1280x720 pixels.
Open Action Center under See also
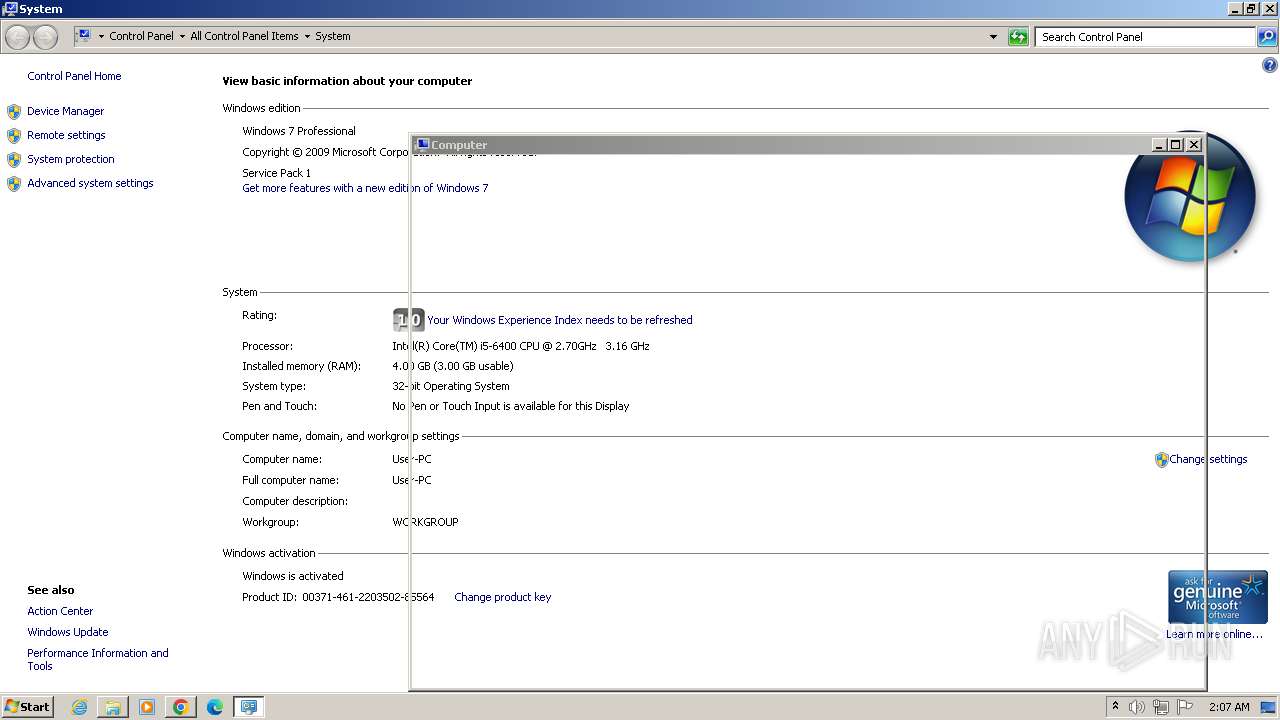(60, 611)
